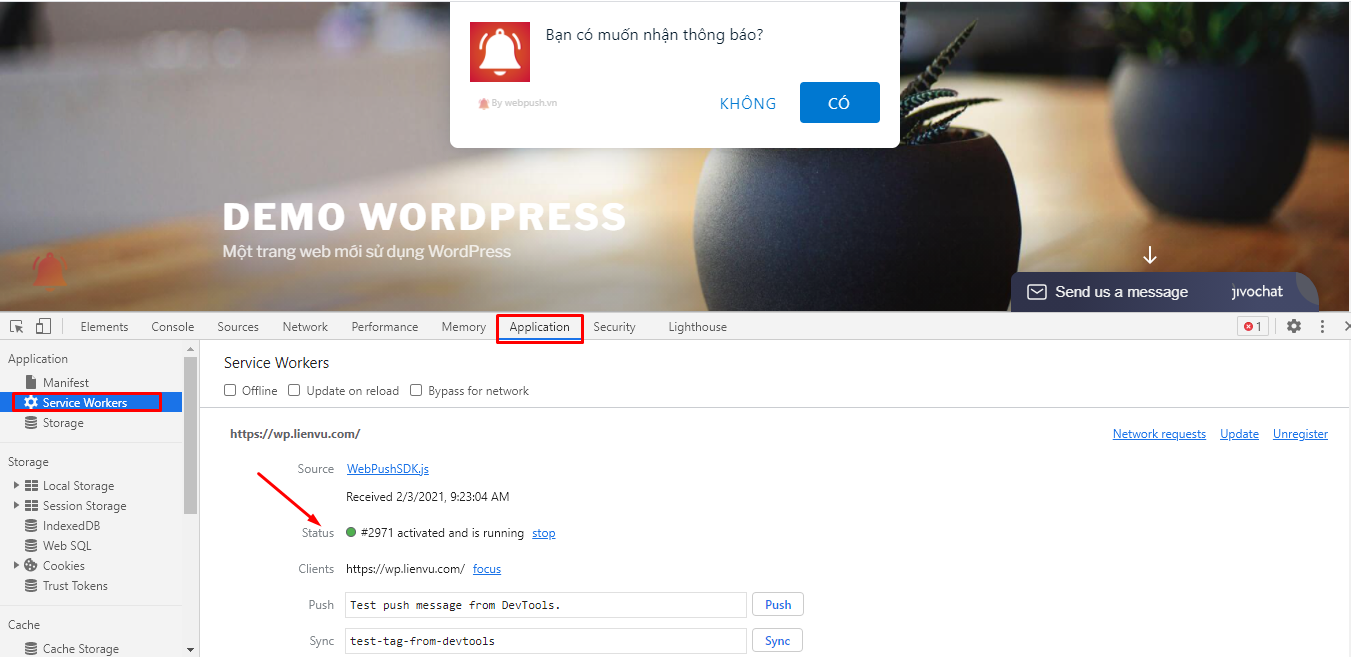Click the Cache Storage database icon
Image resolution: width=1351 pixels, height=657 pixels.
31,649
